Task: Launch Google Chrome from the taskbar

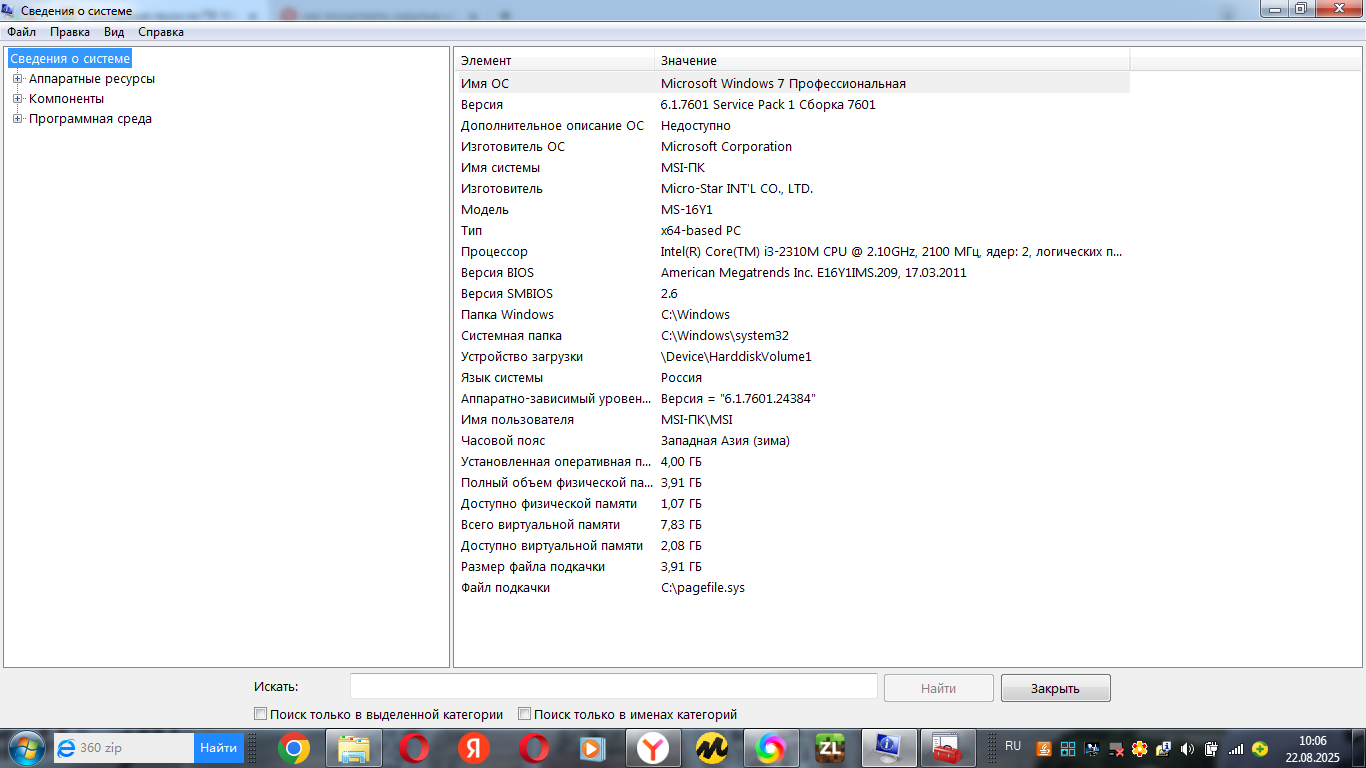Action: 293,748
